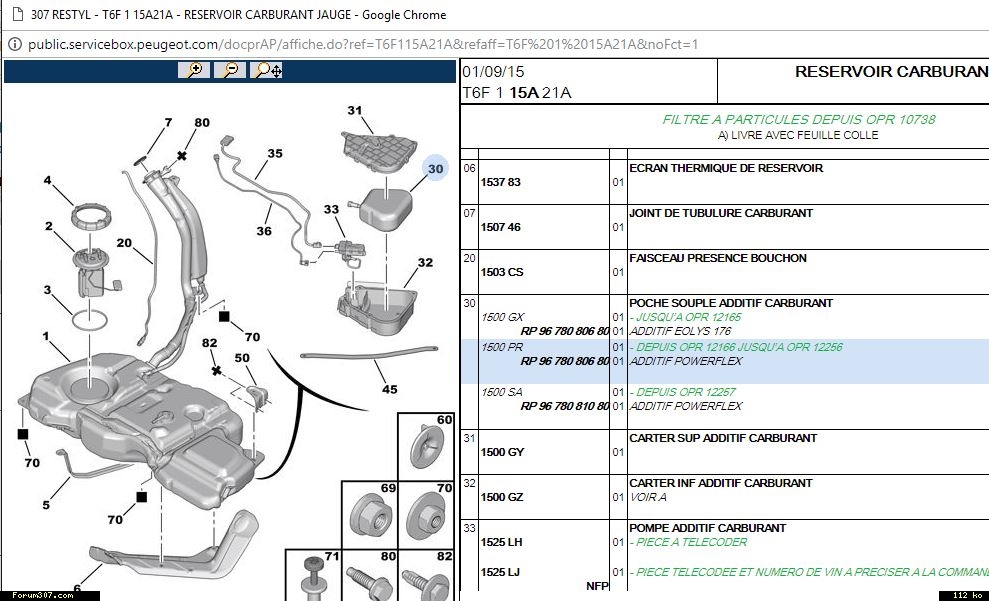989x601 pixels.
Task: Click part reference 1537 83
Action: [501, 183]
